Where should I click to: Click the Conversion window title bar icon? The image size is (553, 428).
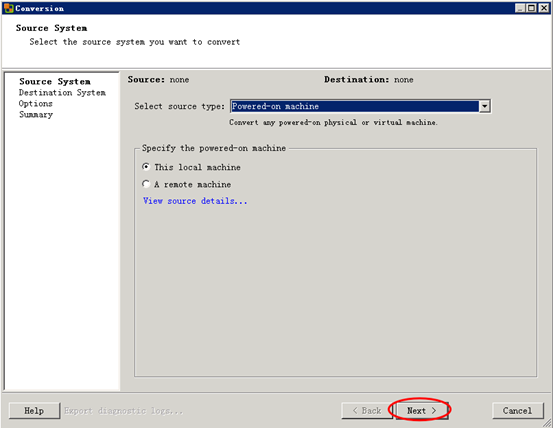coord(8,8)
